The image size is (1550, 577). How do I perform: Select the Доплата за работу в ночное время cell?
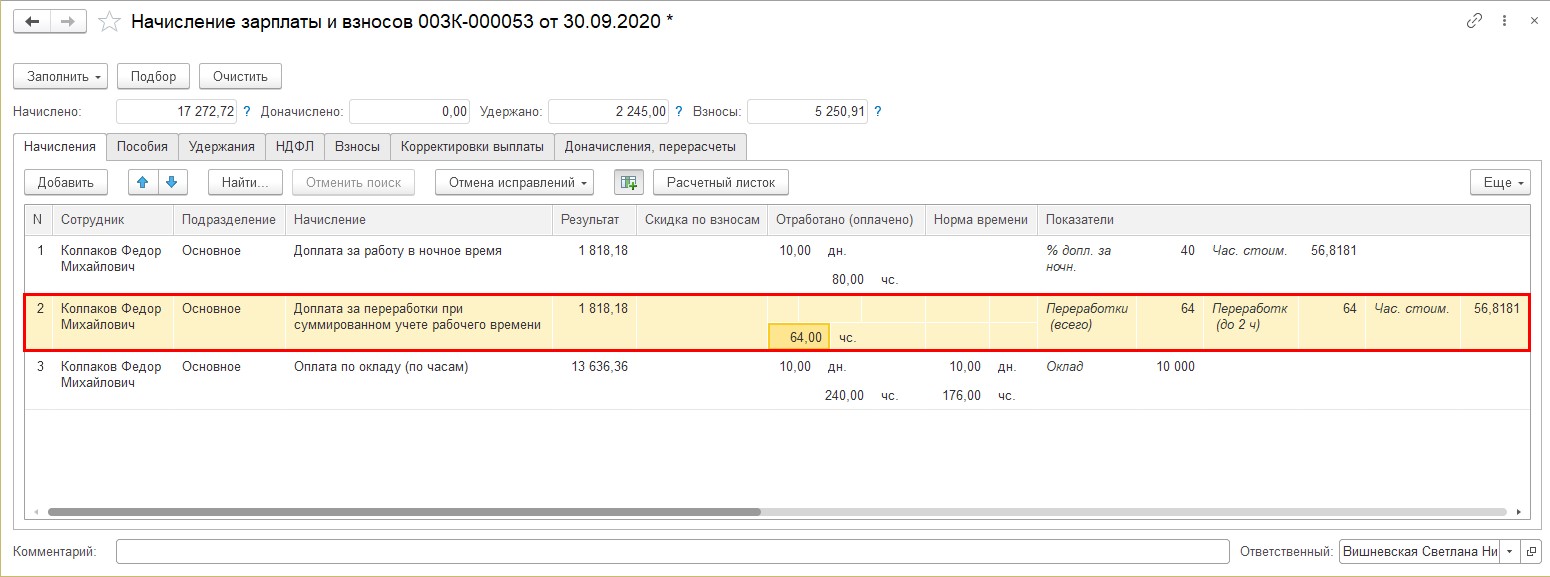[x=418, y=264]
